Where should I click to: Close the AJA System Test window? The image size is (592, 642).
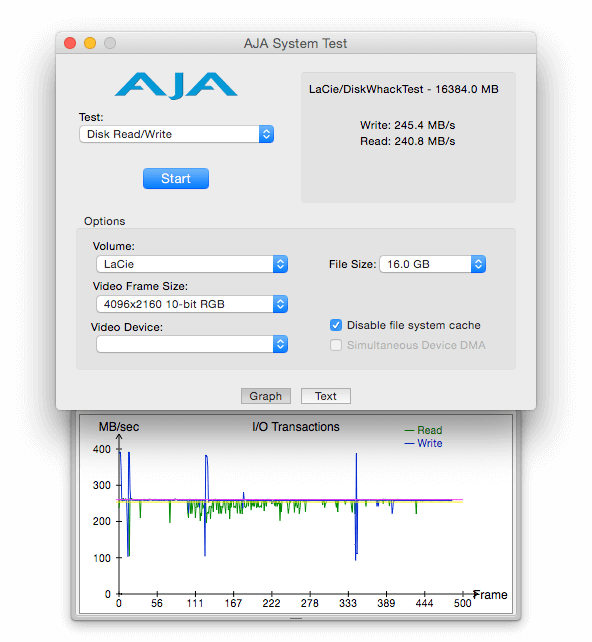[x=70, y=43]
